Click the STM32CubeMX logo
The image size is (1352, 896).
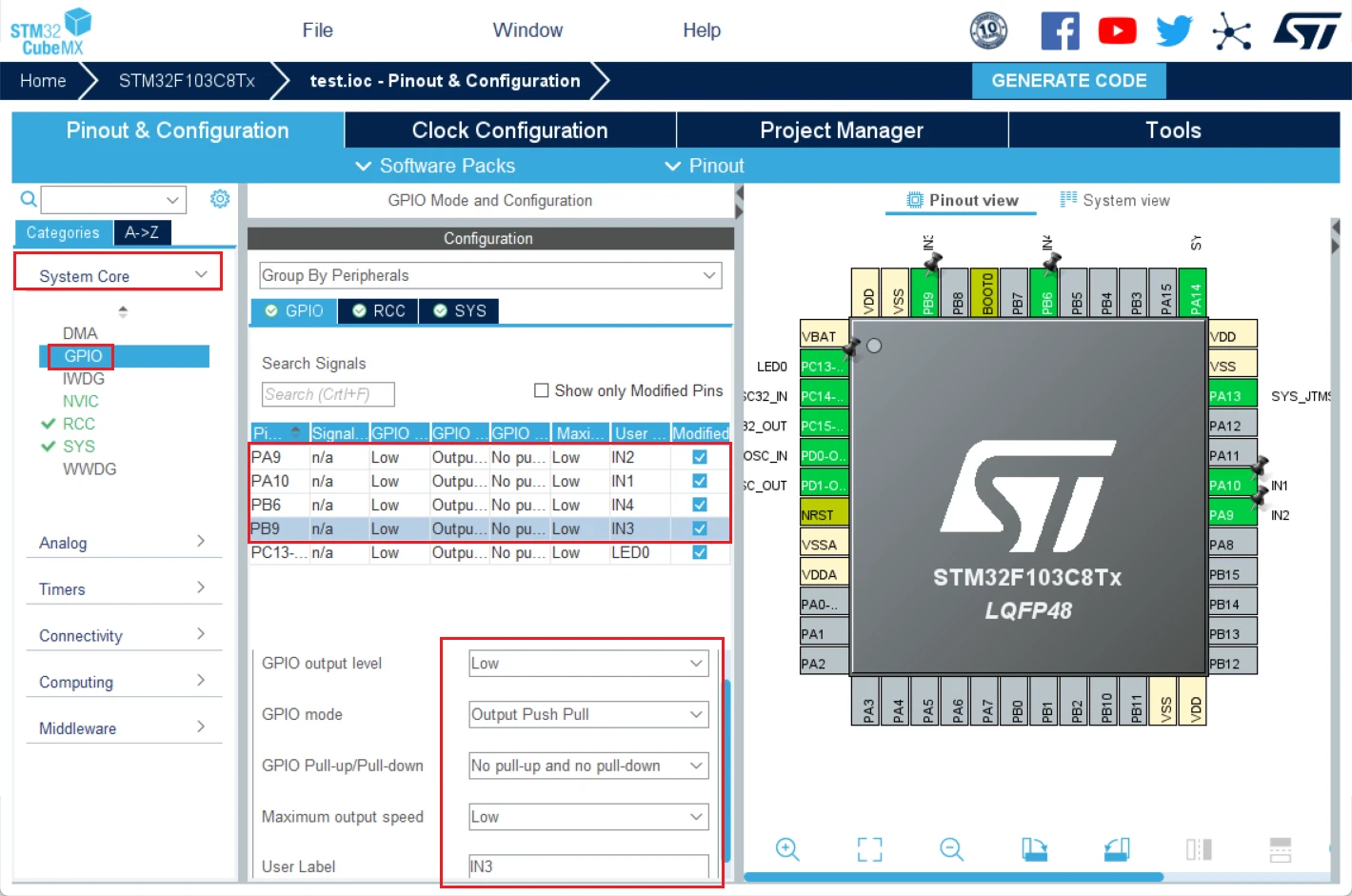point(50,31)
